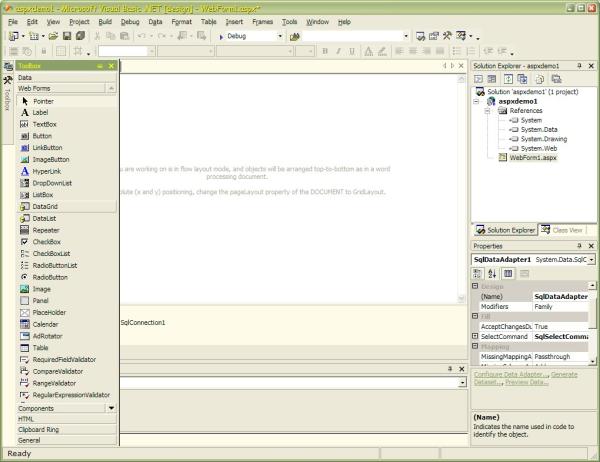This screenshot has width=600, height=462.
Task: Select the HyperLink control in Toolbox
Action: pos(67,171)
